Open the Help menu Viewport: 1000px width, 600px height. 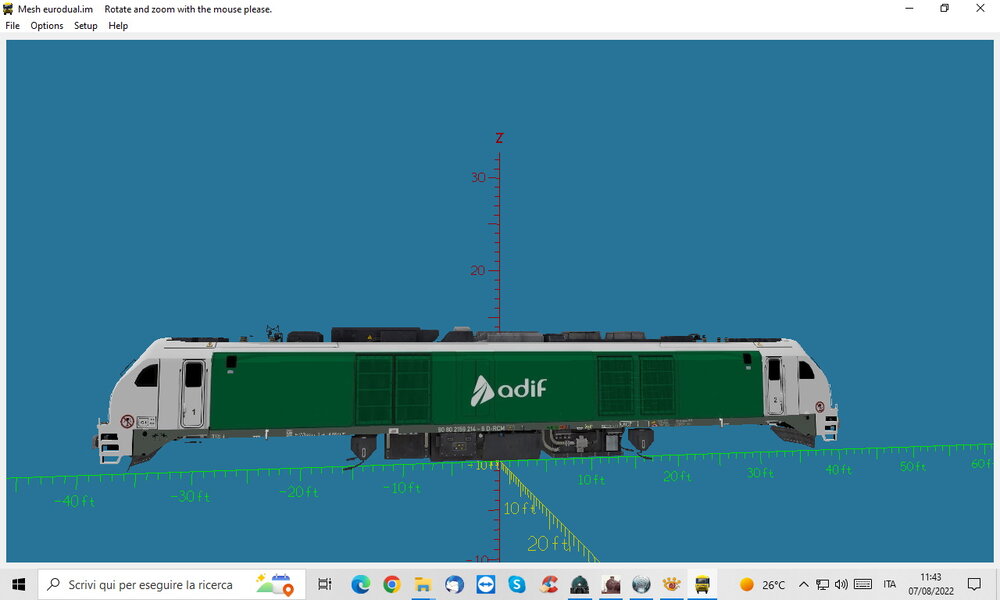point(118,26)
